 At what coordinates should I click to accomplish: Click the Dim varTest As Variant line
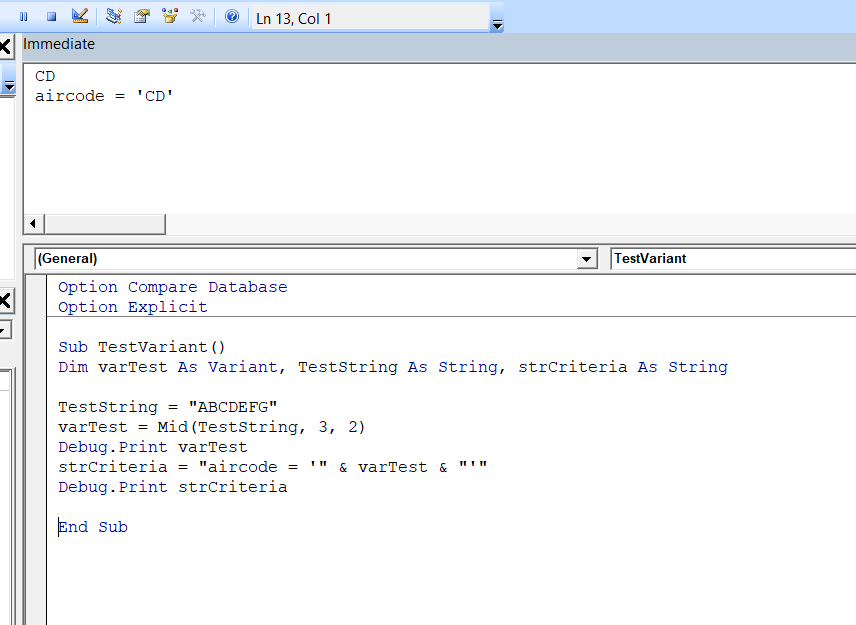pyautogui.click(x=393, y=367)
